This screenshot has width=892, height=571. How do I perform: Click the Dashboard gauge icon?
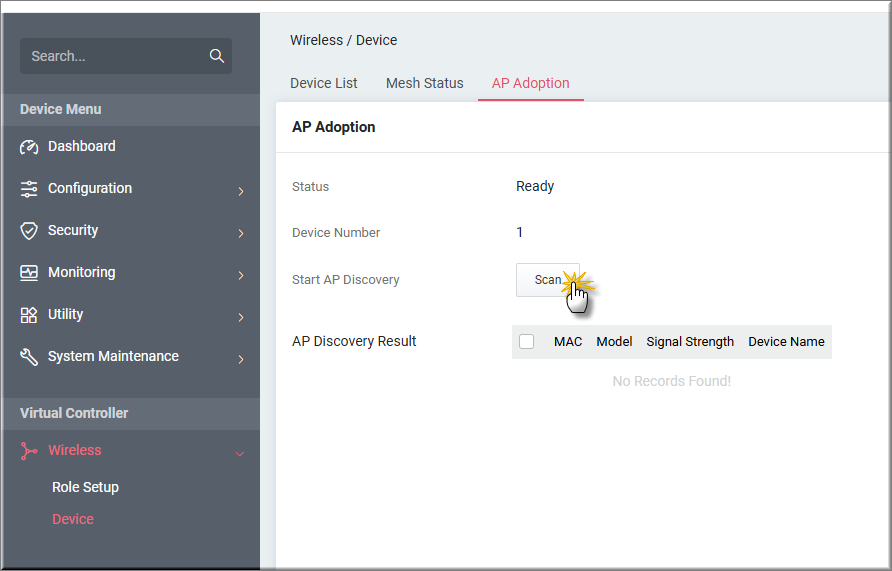[29, 147]
